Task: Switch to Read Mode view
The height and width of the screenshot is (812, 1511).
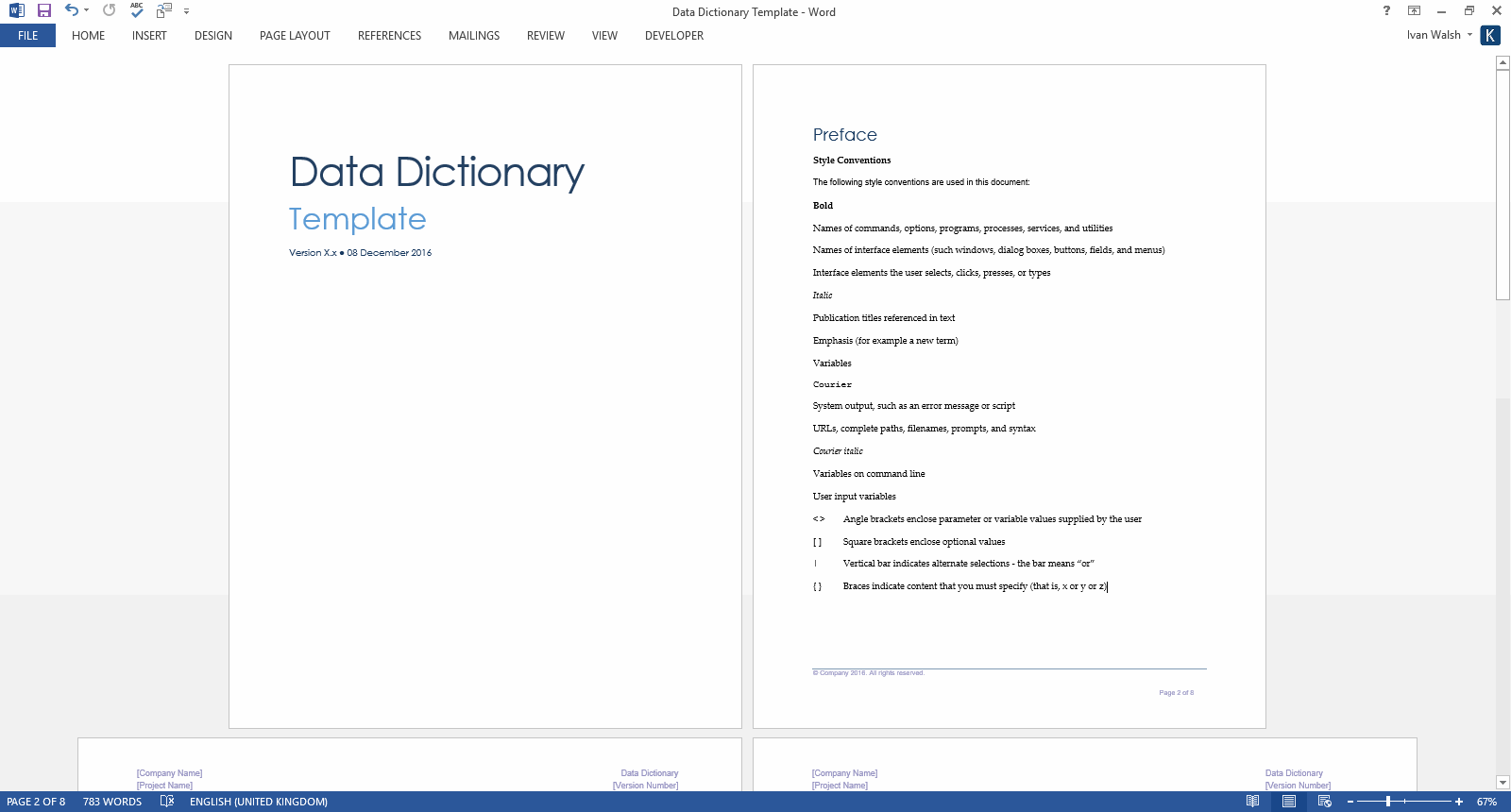Action: pos(1252,802)
